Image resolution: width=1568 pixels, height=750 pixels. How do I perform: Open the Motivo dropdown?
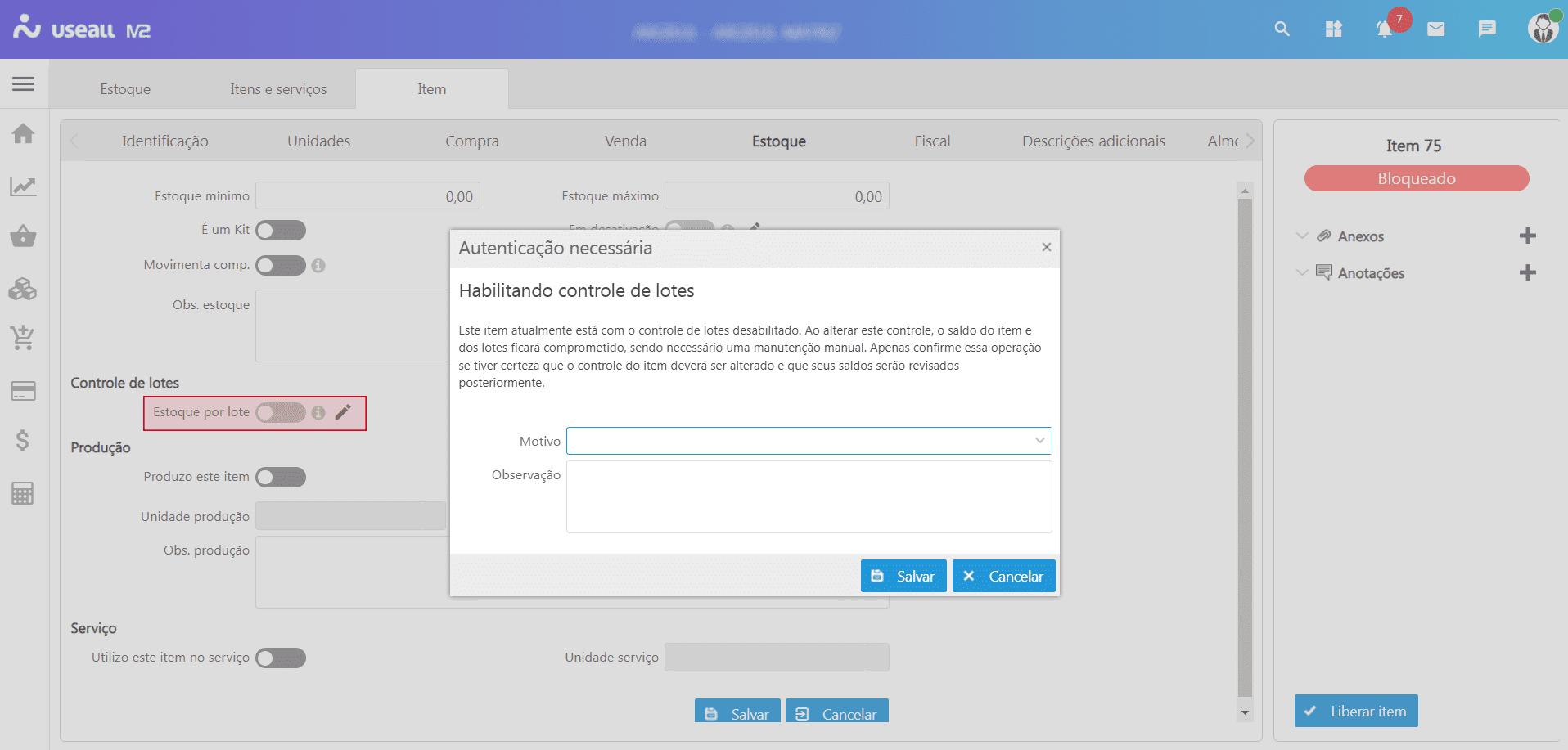coord(809,441)
